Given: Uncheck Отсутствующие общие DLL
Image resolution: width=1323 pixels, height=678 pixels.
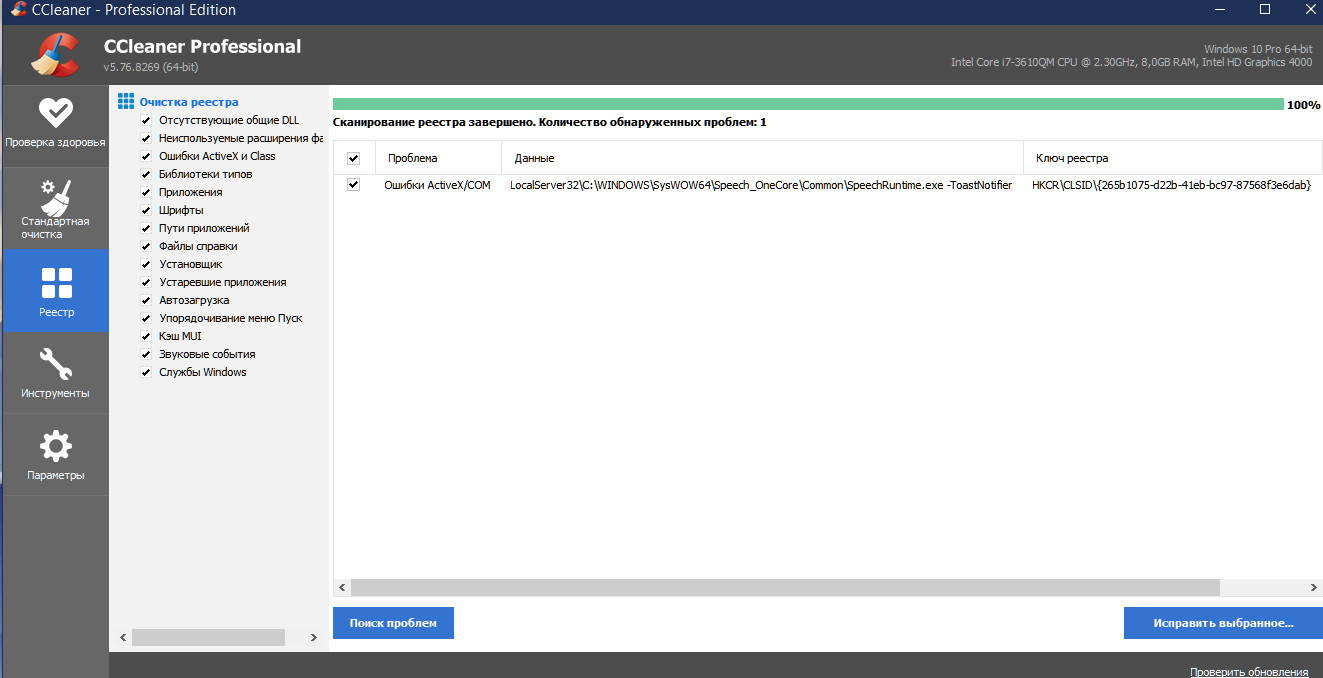Looking at the screenshot, I should point(146,120).
